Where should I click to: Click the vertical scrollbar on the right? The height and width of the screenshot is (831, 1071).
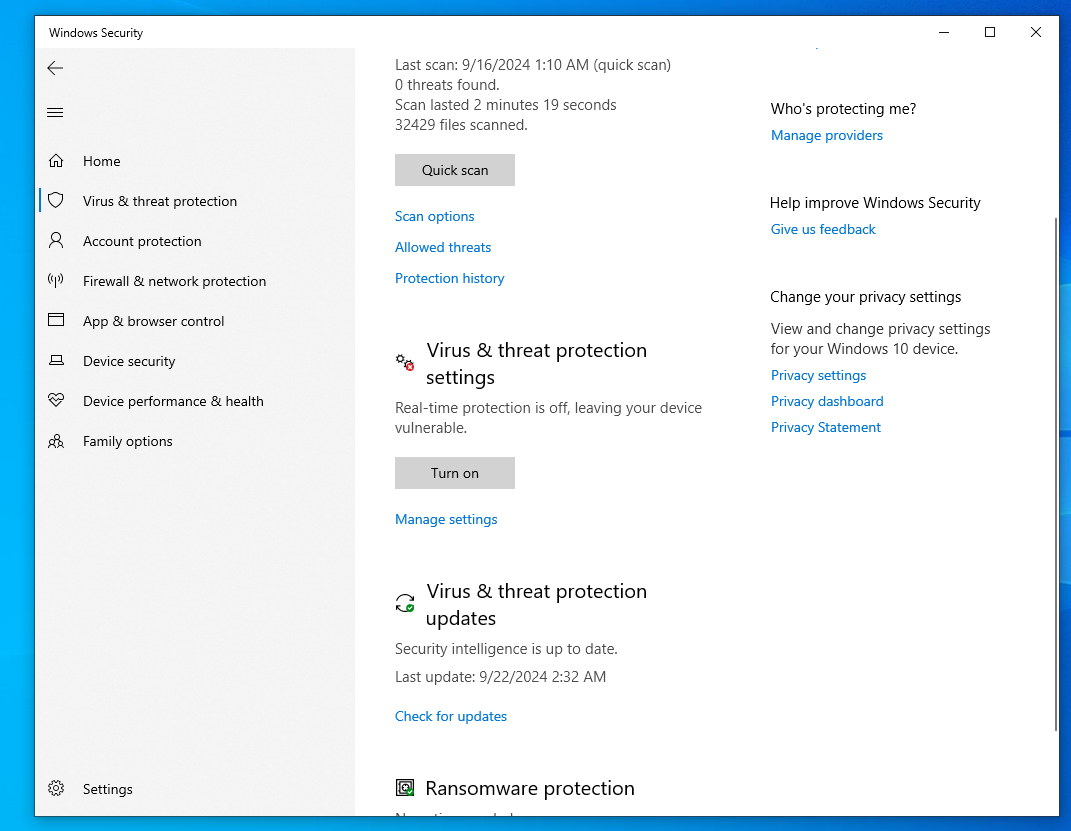tap(1054, 470)
